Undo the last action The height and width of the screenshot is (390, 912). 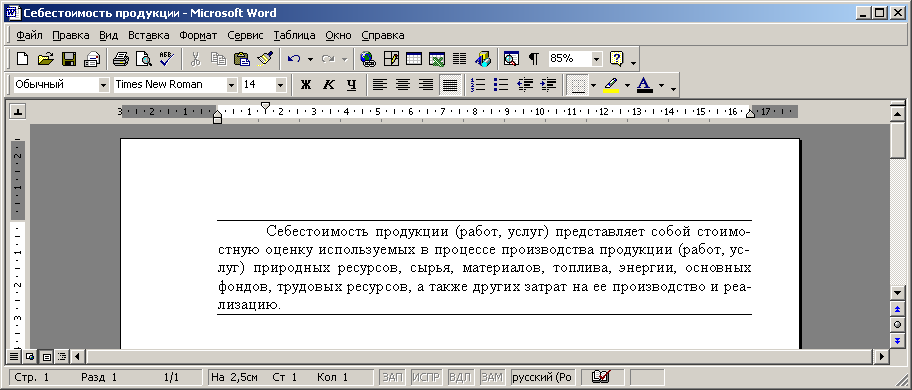click(294, 59)
